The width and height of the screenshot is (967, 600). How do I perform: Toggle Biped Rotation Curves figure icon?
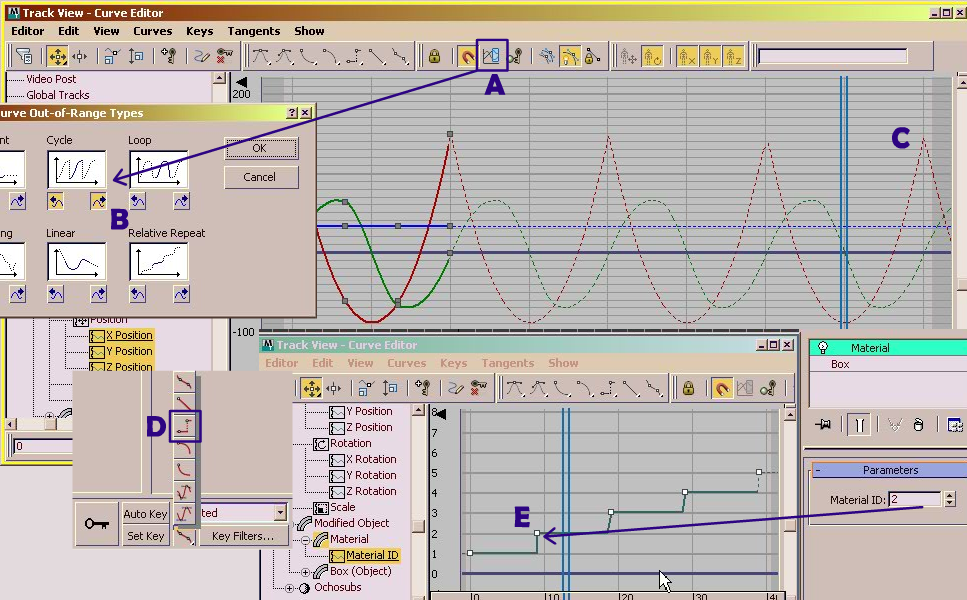652,57
